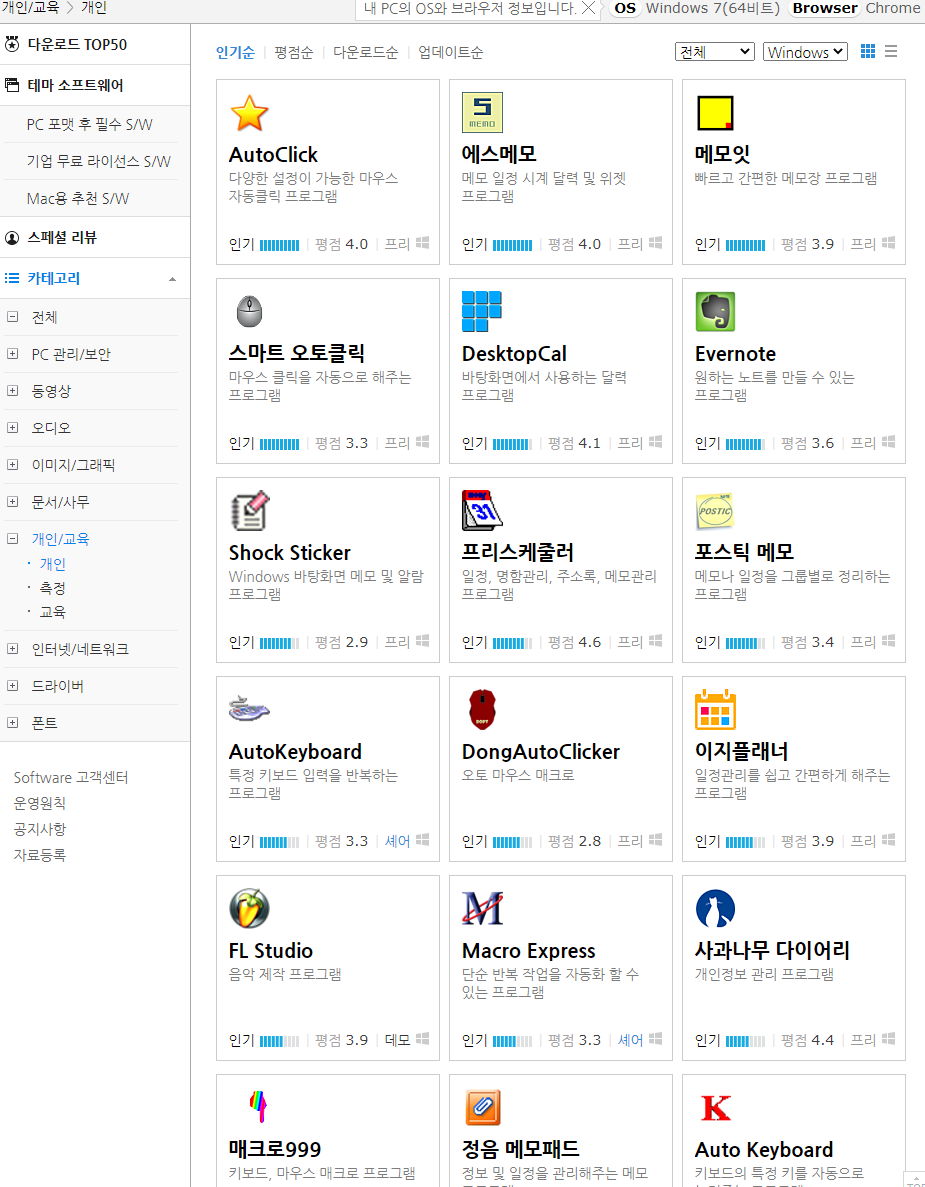Open 다운로드 TOP50 menu
The width and height of the screenshot is (925, 1187).
point(77,45)
